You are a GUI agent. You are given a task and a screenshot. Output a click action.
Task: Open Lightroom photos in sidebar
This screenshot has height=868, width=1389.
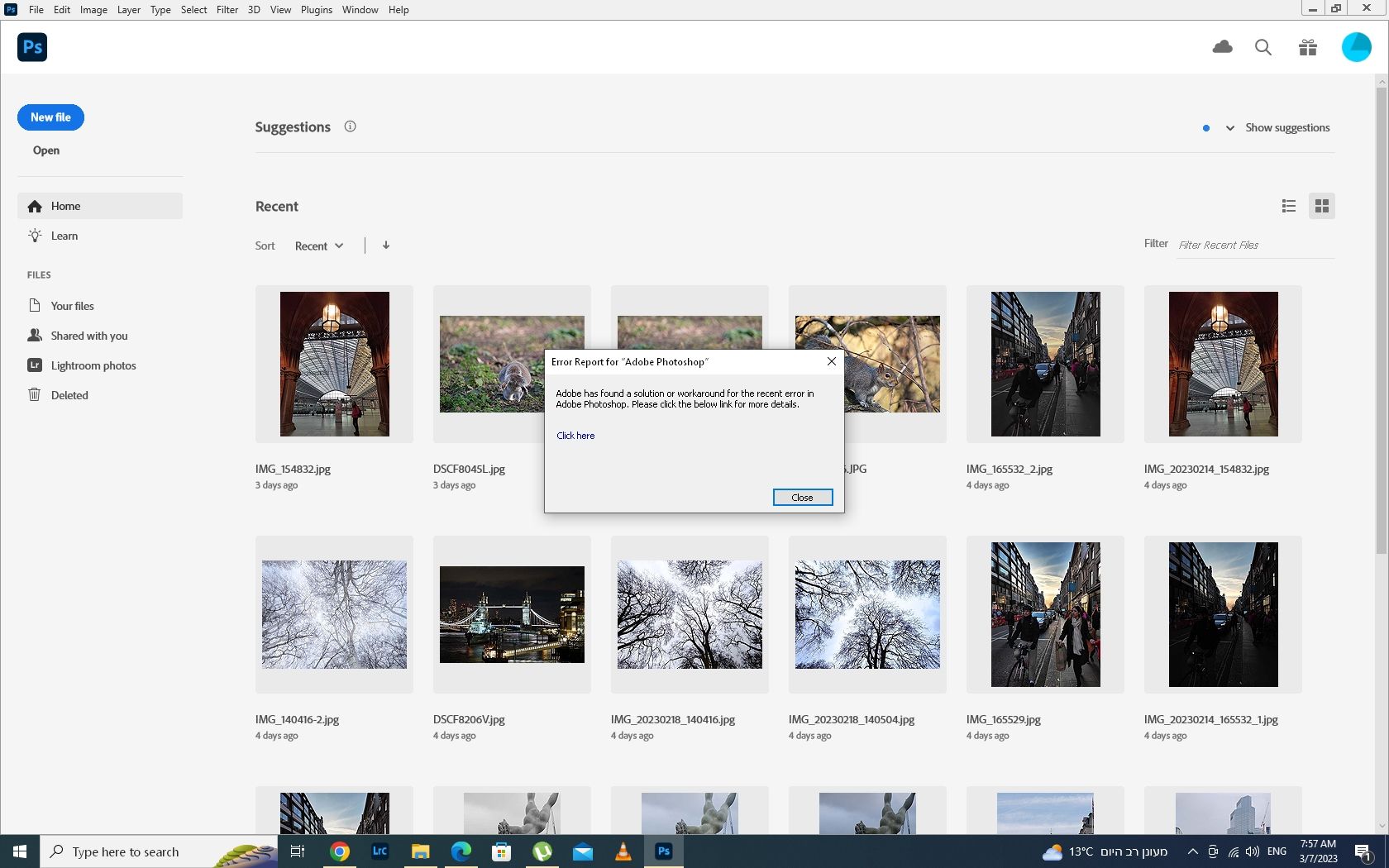[x=93, y=365]
